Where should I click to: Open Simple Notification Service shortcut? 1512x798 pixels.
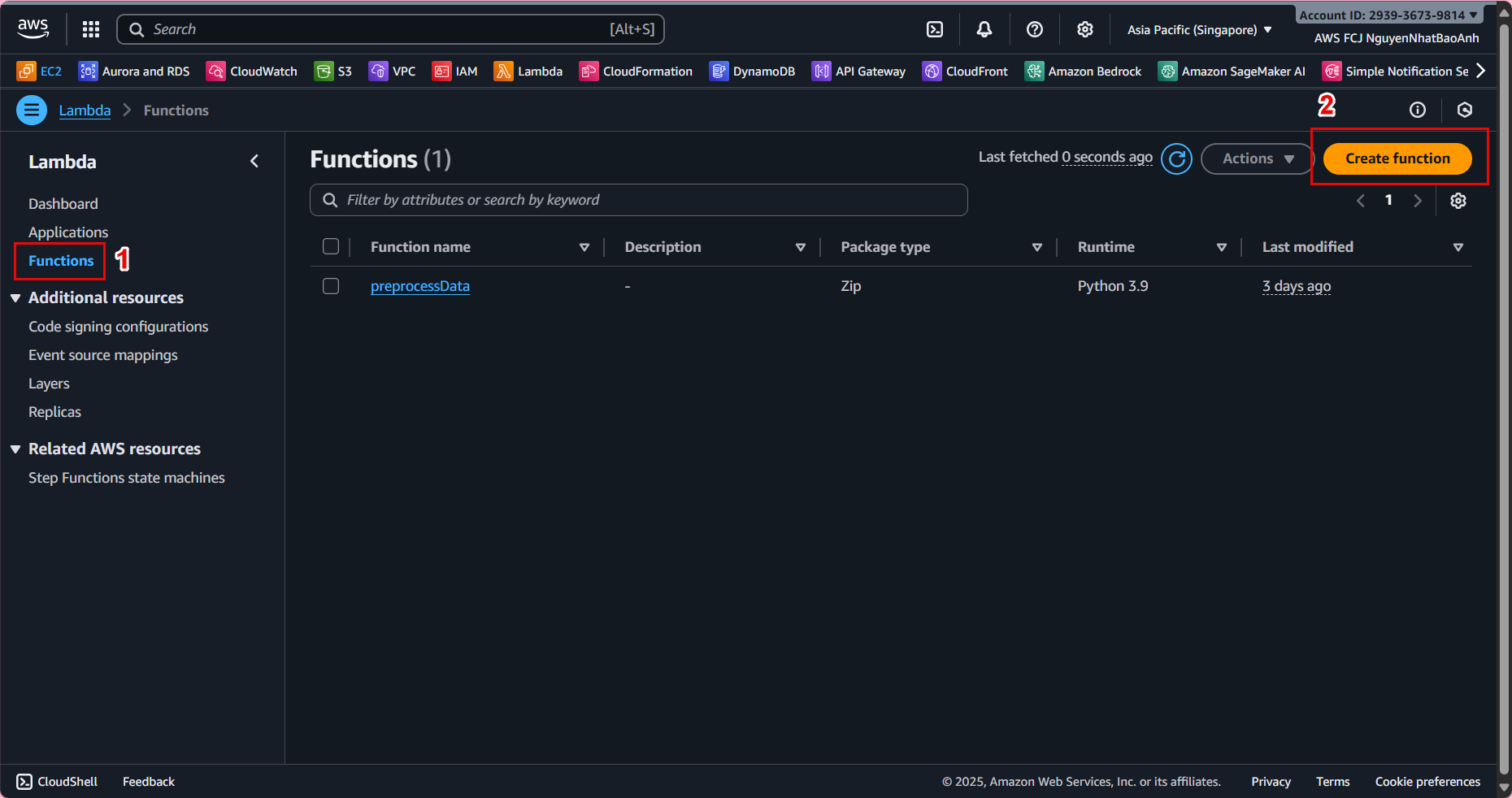point(1395,72)
